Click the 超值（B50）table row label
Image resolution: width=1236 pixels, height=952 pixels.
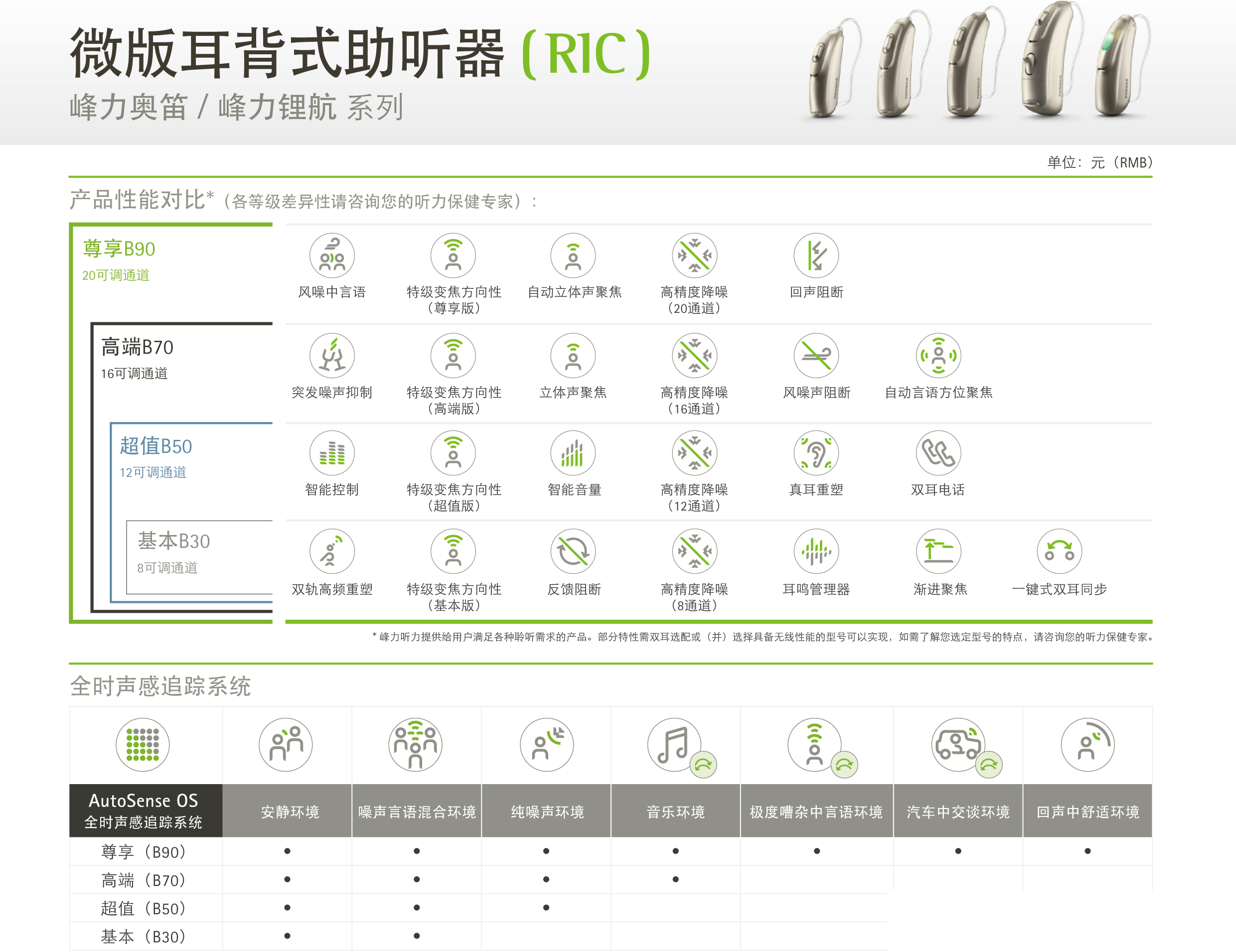click(x=143, y=908)
